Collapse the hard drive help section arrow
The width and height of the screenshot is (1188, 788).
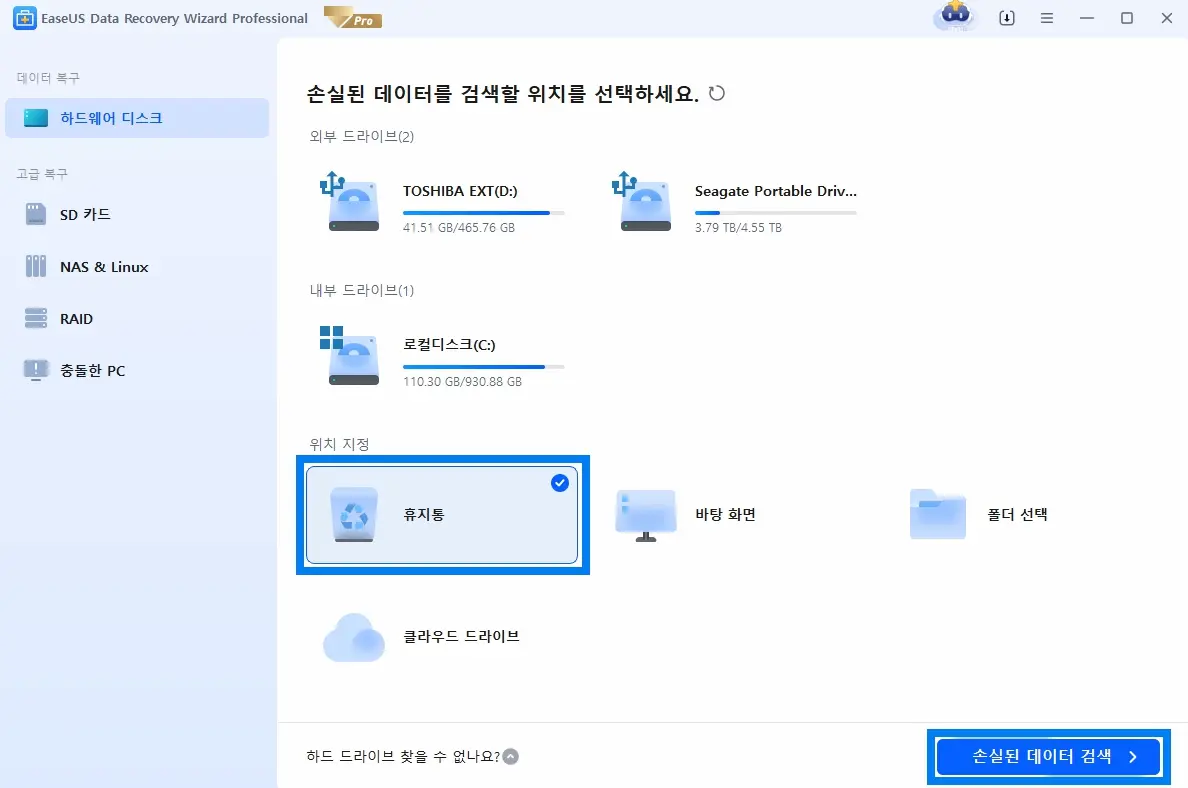[510, 757]
